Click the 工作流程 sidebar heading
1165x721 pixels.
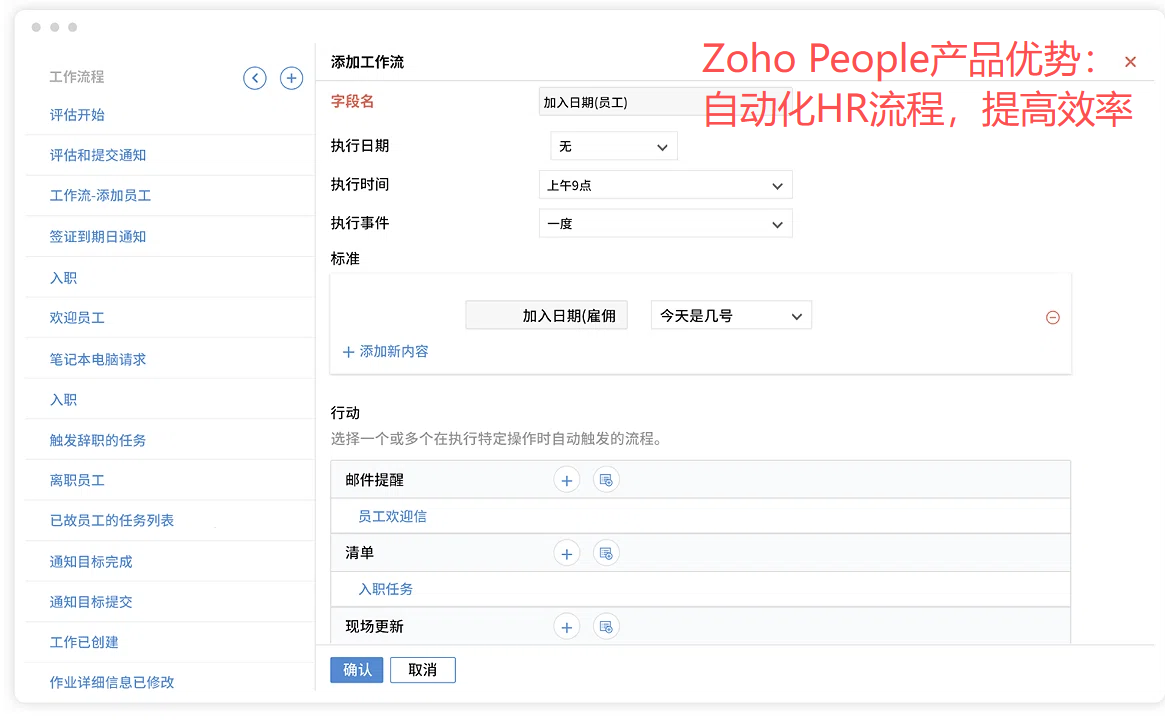click(x=77, y=77)
